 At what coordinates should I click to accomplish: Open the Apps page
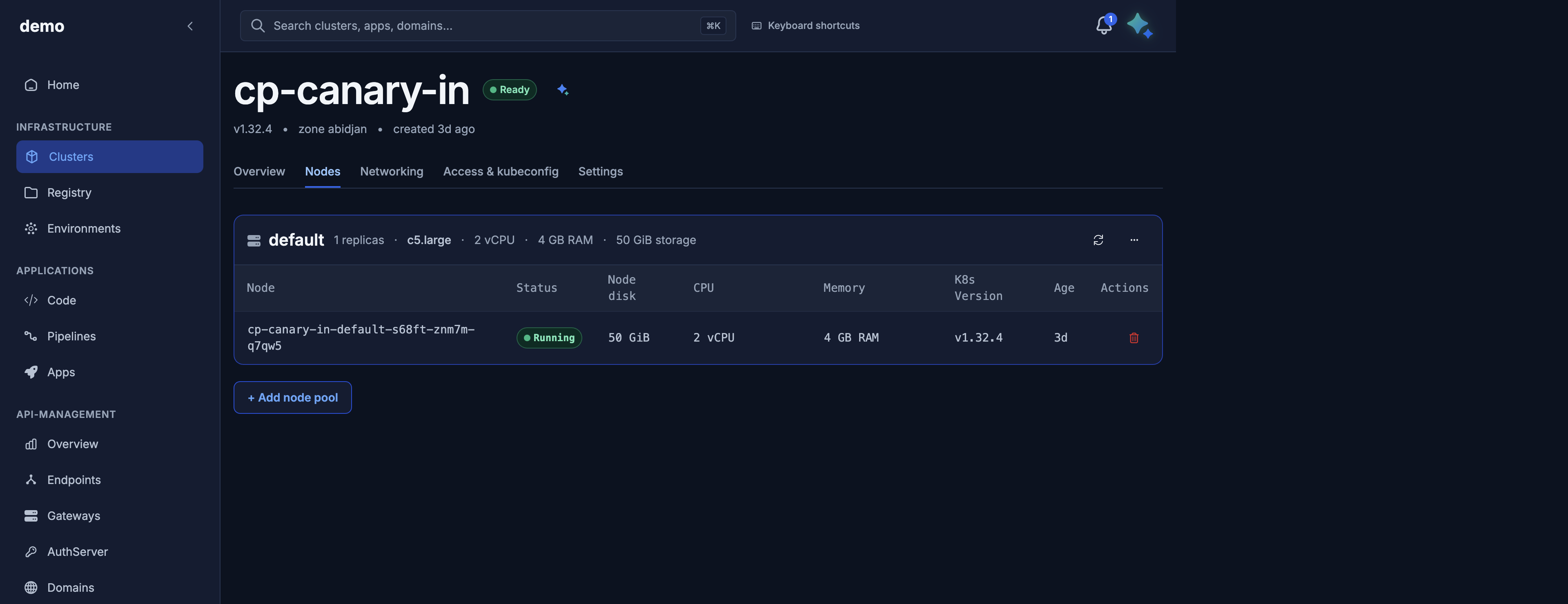coord(109,372)
